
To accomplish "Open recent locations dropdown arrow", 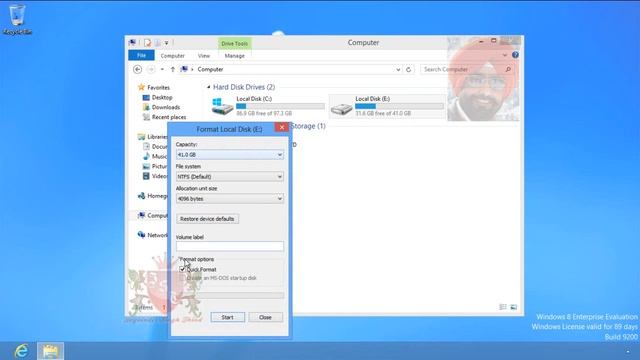I will coord(162,69).
